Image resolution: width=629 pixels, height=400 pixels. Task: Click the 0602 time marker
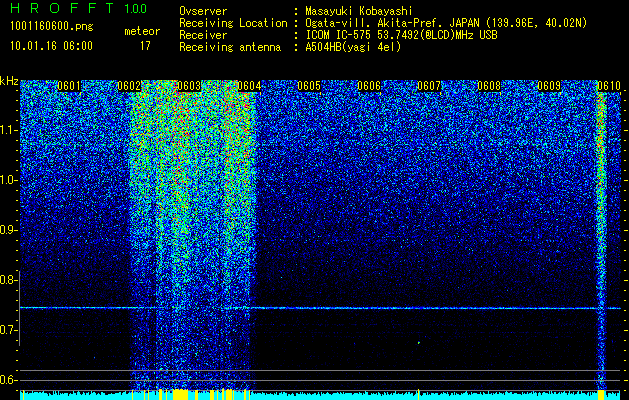[x=129, y=86]
